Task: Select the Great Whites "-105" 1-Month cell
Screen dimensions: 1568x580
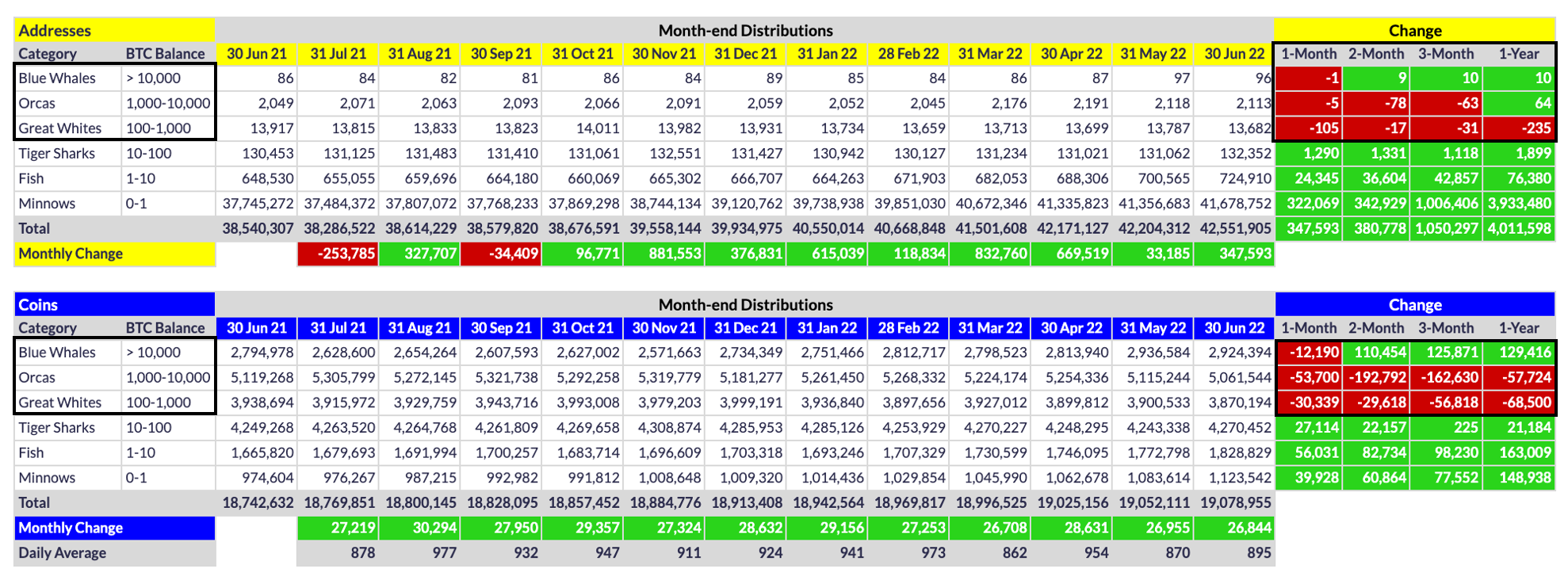Action: click(x=1309, y=128)
